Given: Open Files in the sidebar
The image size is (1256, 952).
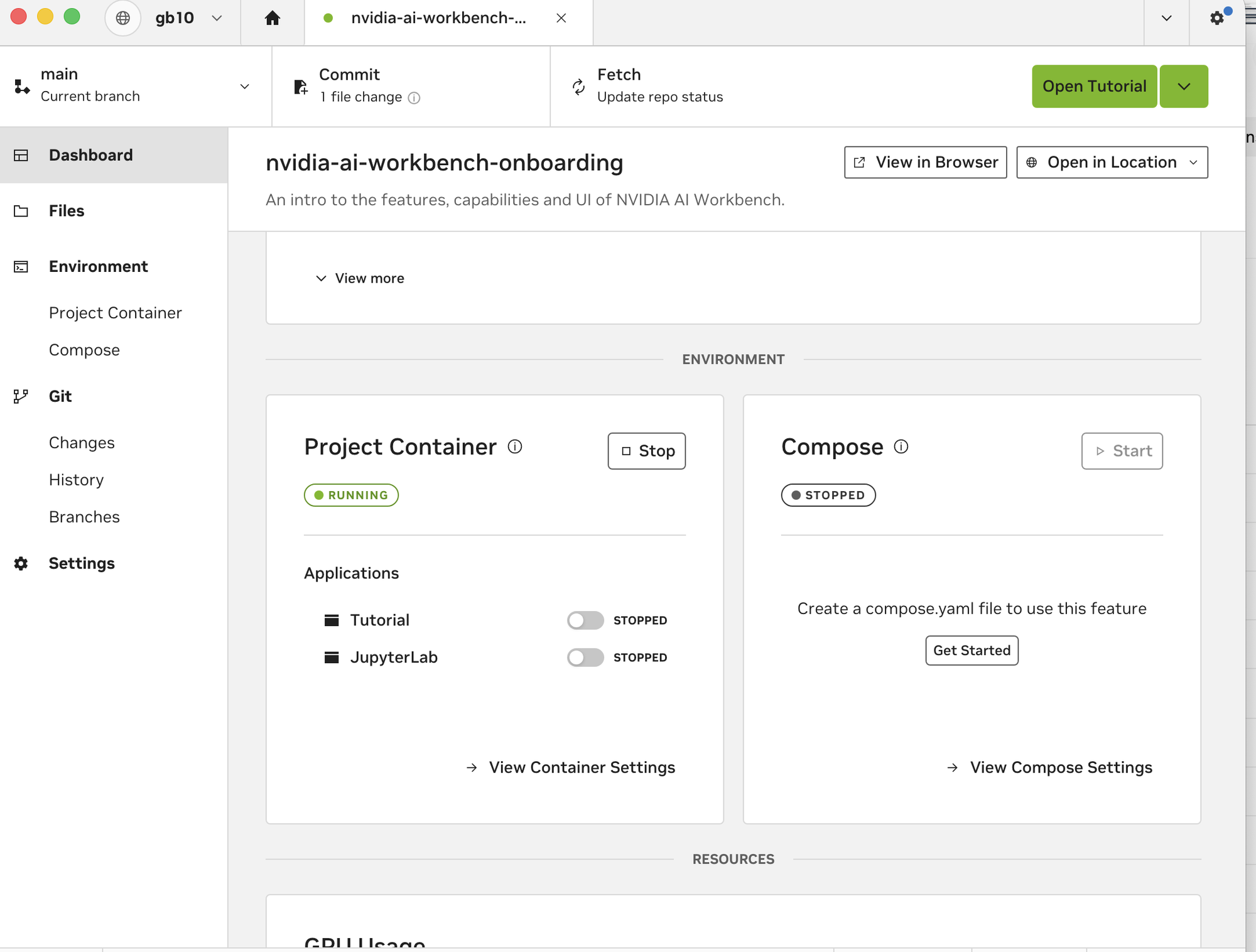Looking at the screenshot, I should [x=114, y=211].
